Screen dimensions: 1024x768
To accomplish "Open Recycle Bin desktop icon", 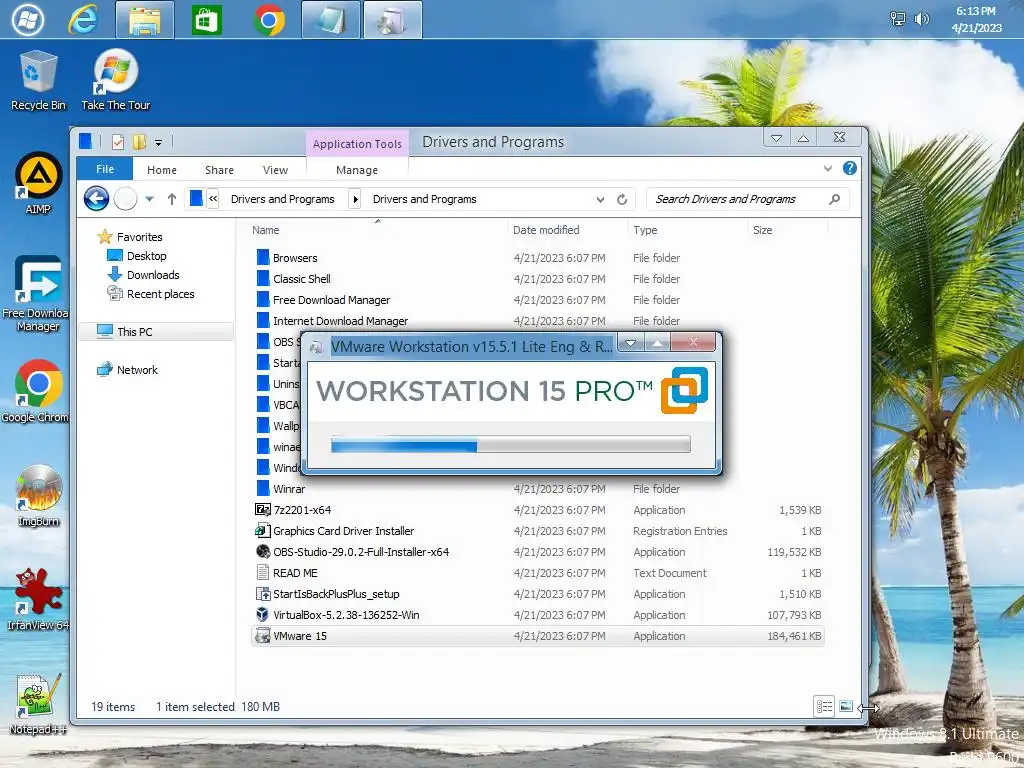I will coord(38,80).
